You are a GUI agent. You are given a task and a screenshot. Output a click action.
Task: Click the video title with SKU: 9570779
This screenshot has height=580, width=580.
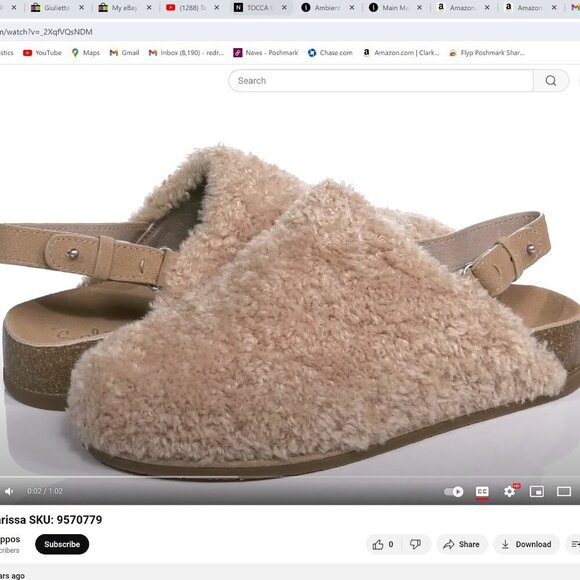coord(51,520)
